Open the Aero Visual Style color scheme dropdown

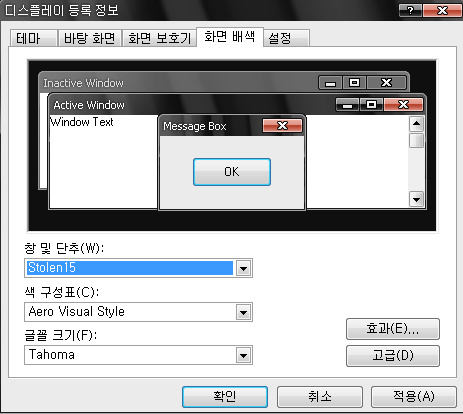click(x=244, y=313)
